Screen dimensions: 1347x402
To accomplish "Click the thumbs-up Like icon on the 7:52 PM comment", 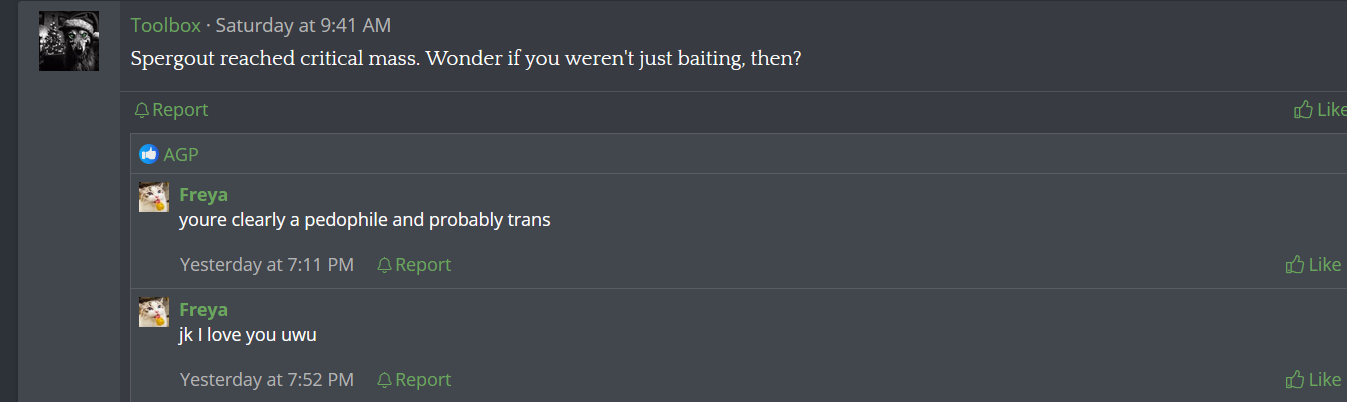I will (1295, 380).
